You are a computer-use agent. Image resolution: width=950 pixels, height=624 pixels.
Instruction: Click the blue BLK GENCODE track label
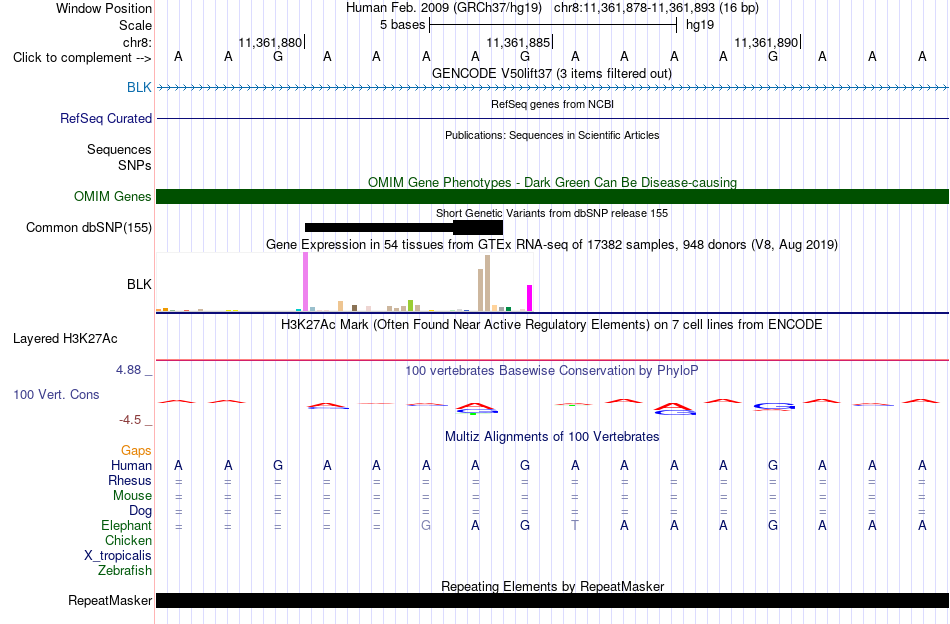pos(139,87)
